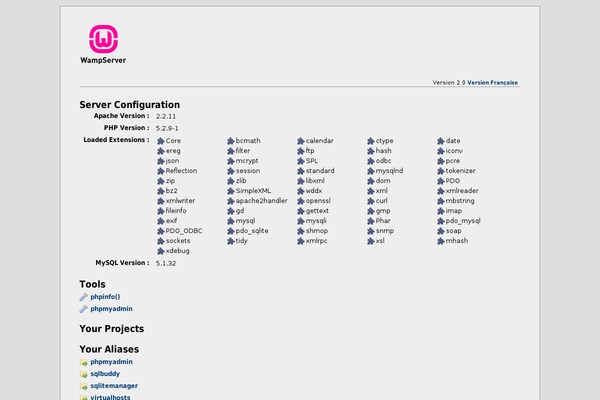600x400 pixels.
Task: Click the puzzle icon beside bcmath
Action: (x=231, y=141)
